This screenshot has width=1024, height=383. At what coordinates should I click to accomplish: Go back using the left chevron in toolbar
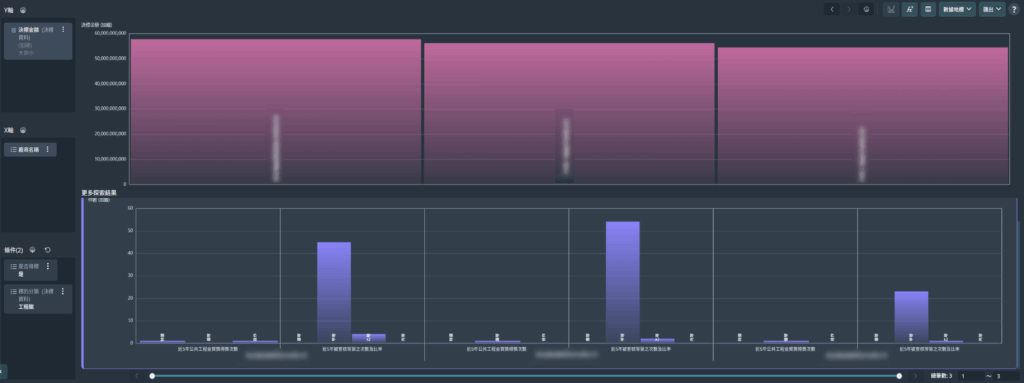pos(832,10)
